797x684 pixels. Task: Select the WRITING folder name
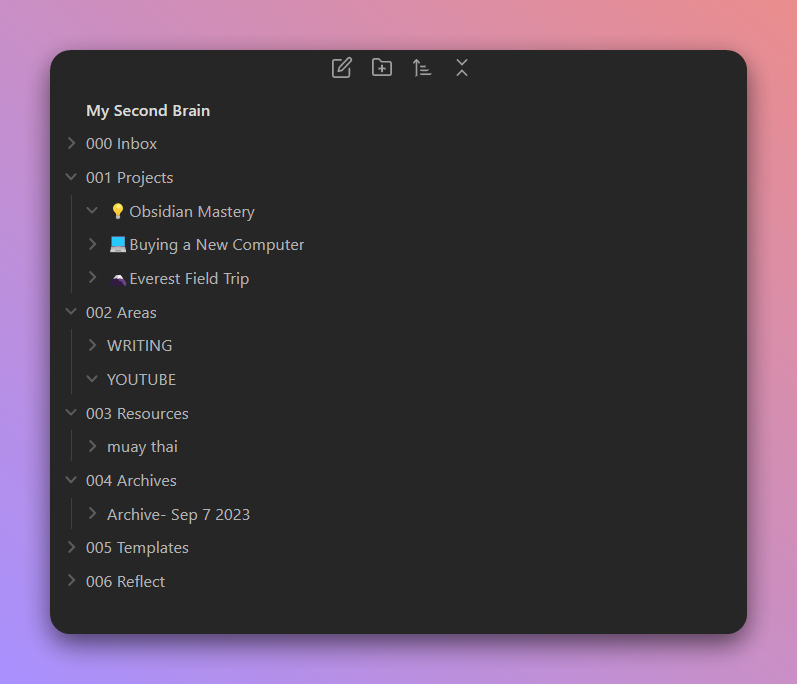(139, 346)
